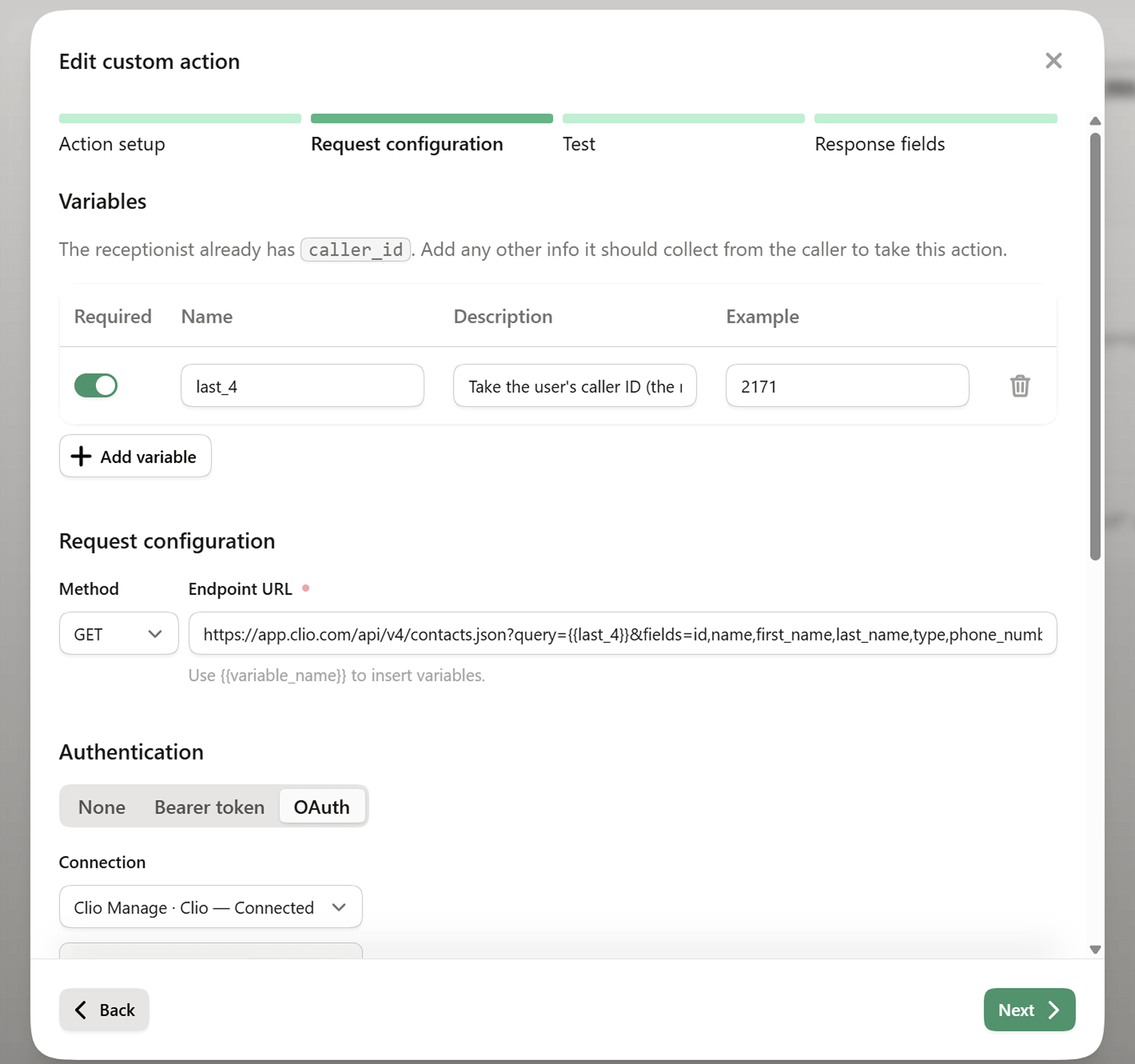The height and width of the screenshot is (1064, 1135).
Task: Select the Request configuration step
Action: pyautogui.click(x=432, y=134)
